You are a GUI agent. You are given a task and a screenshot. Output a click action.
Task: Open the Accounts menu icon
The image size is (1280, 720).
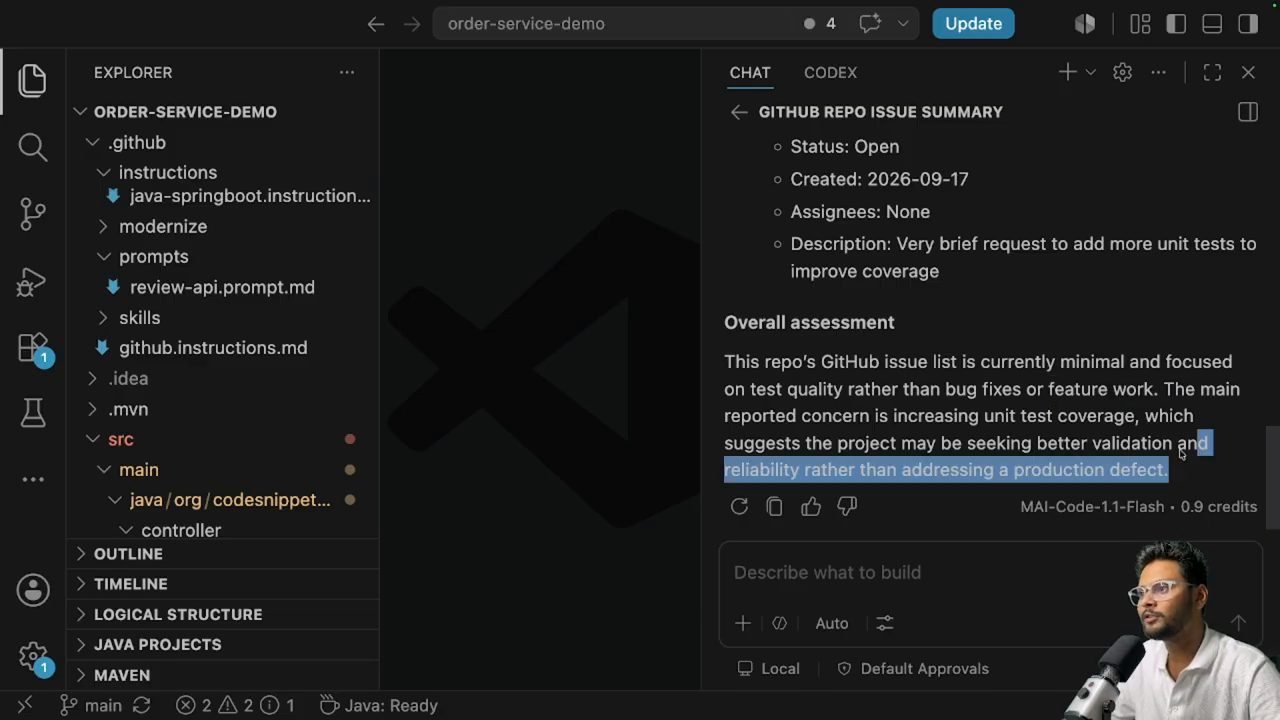[33, 590]
